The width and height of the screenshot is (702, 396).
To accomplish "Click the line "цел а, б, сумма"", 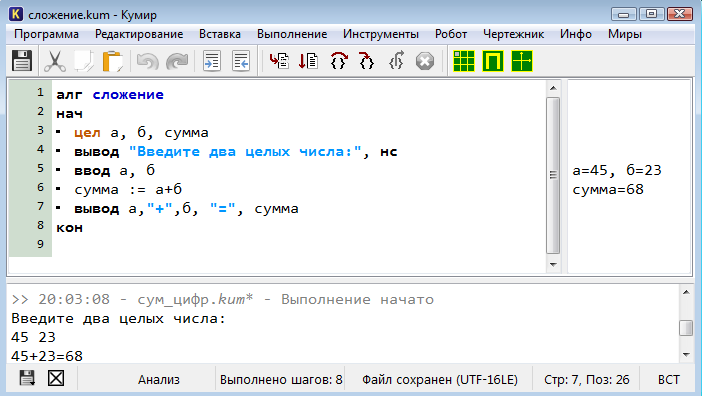I will (x=141, y=133).
